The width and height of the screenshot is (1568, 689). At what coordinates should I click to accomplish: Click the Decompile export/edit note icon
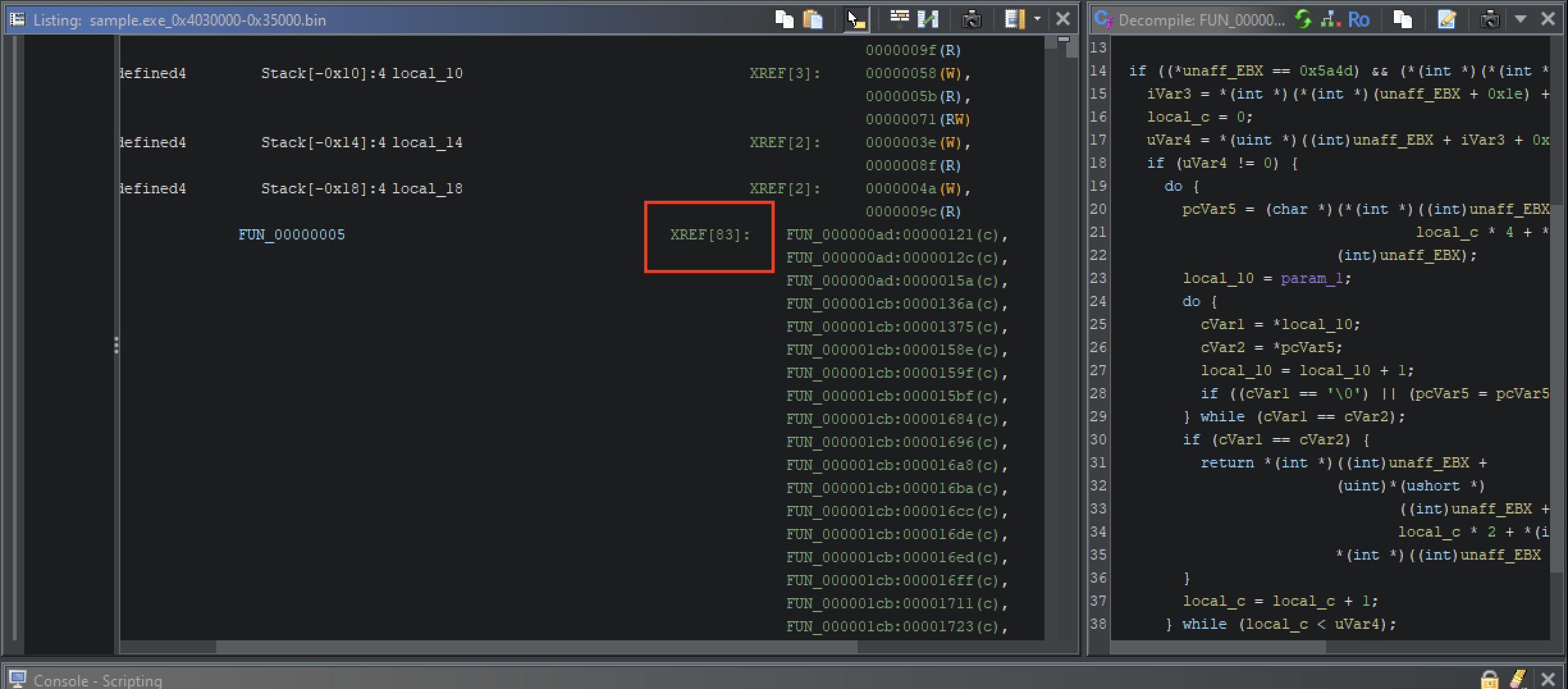point(1446,20)
